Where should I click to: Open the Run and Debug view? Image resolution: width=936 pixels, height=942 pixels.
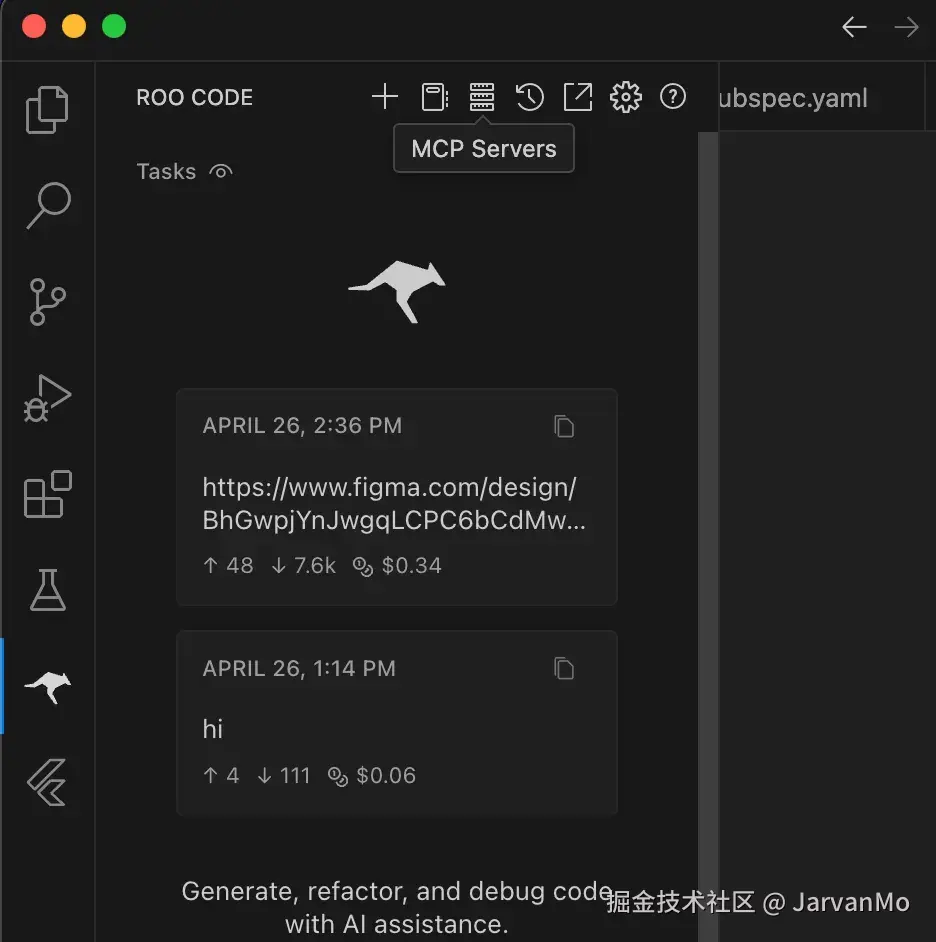pos(47,398)
